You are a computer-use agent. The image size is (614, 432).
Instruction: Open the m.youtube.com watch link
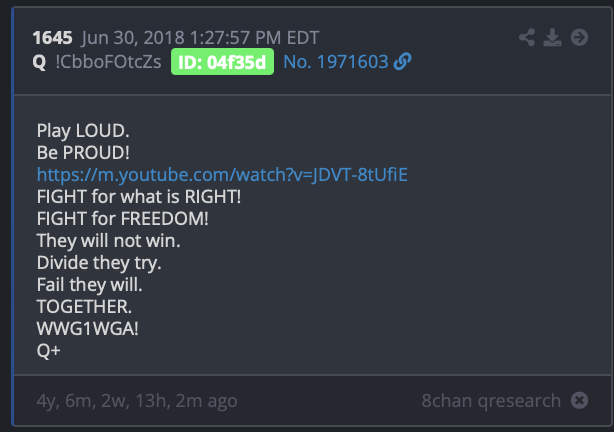222,175
